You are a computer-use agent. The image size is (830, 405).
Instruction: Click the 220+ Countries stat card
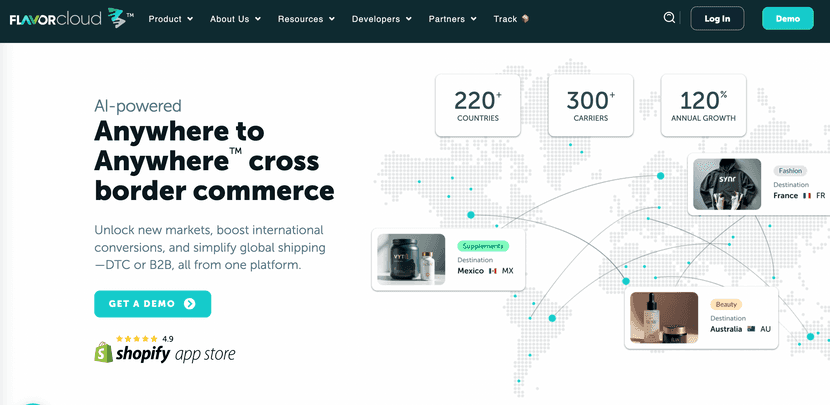pyautogui.click(x=478, y=105)
